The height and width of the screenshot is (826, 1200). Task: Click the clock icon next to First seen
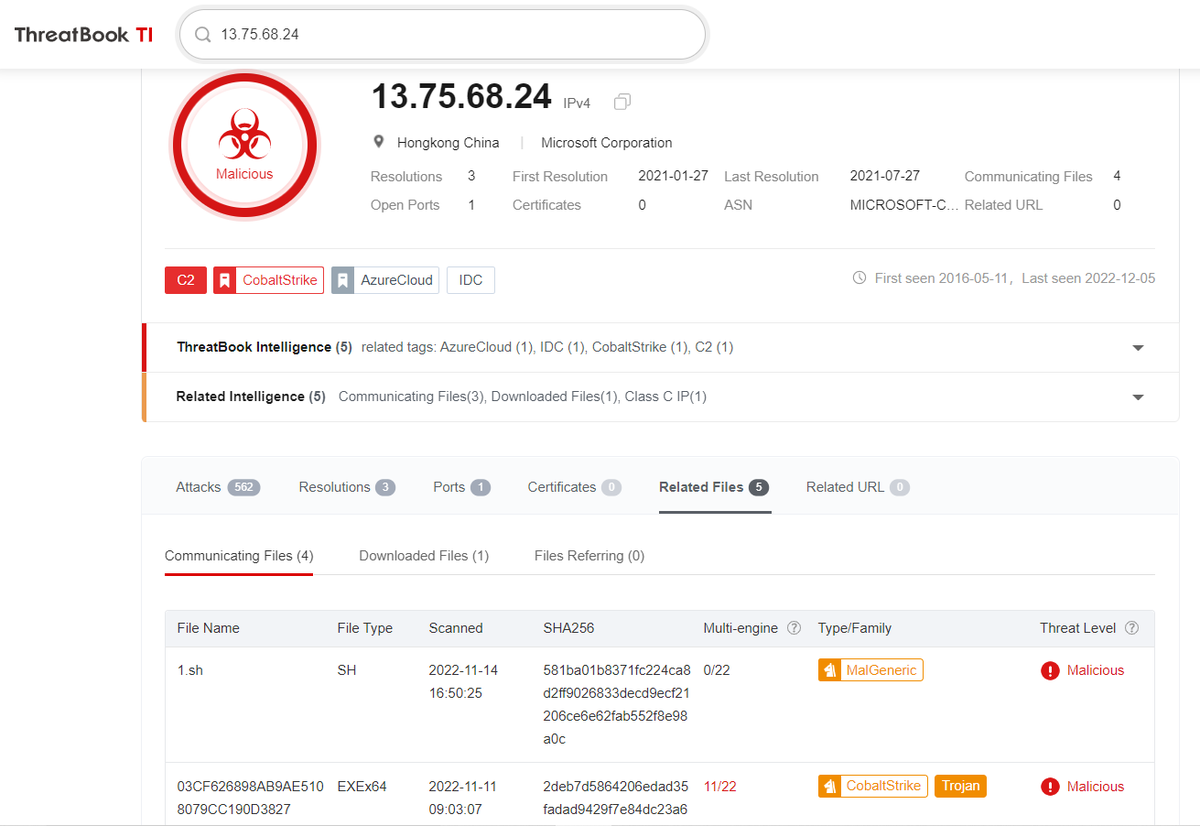(859, 278)
